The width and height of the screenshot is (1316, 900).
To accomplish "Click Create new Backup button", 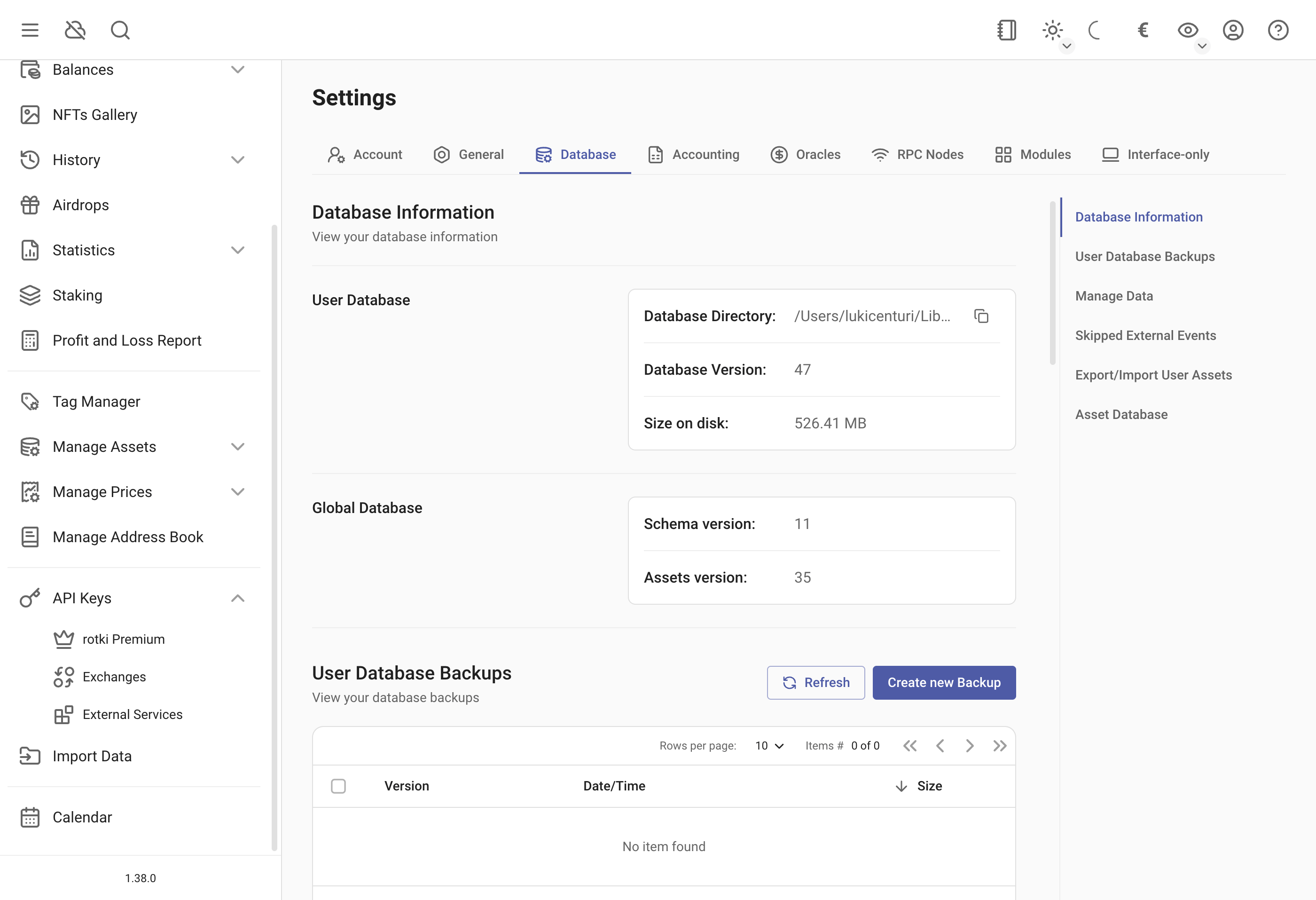I will coord(944,682).
